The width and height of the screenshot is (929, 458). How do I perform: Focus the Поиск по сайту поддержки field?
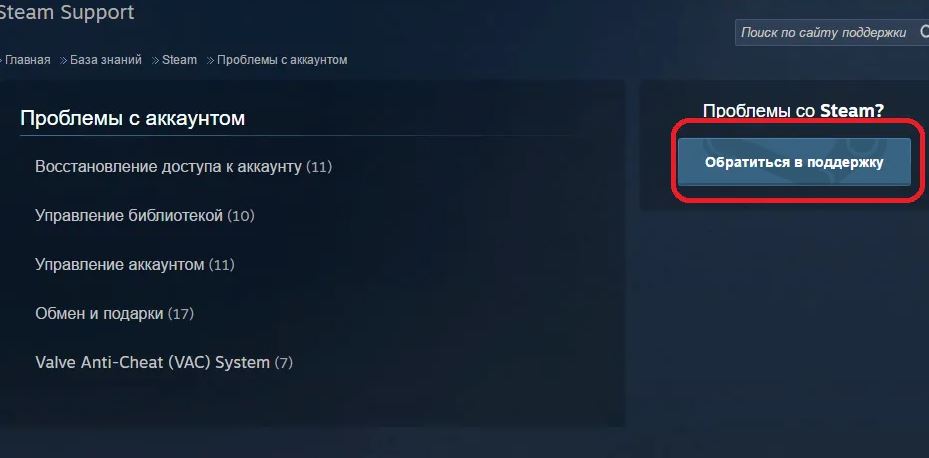[828, 32]
